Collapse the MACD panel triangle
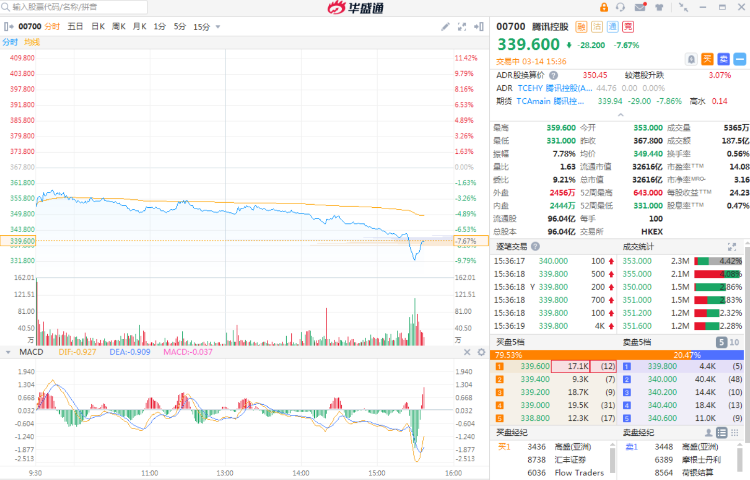This screenshot has height=480, width=750. point(8,352)
